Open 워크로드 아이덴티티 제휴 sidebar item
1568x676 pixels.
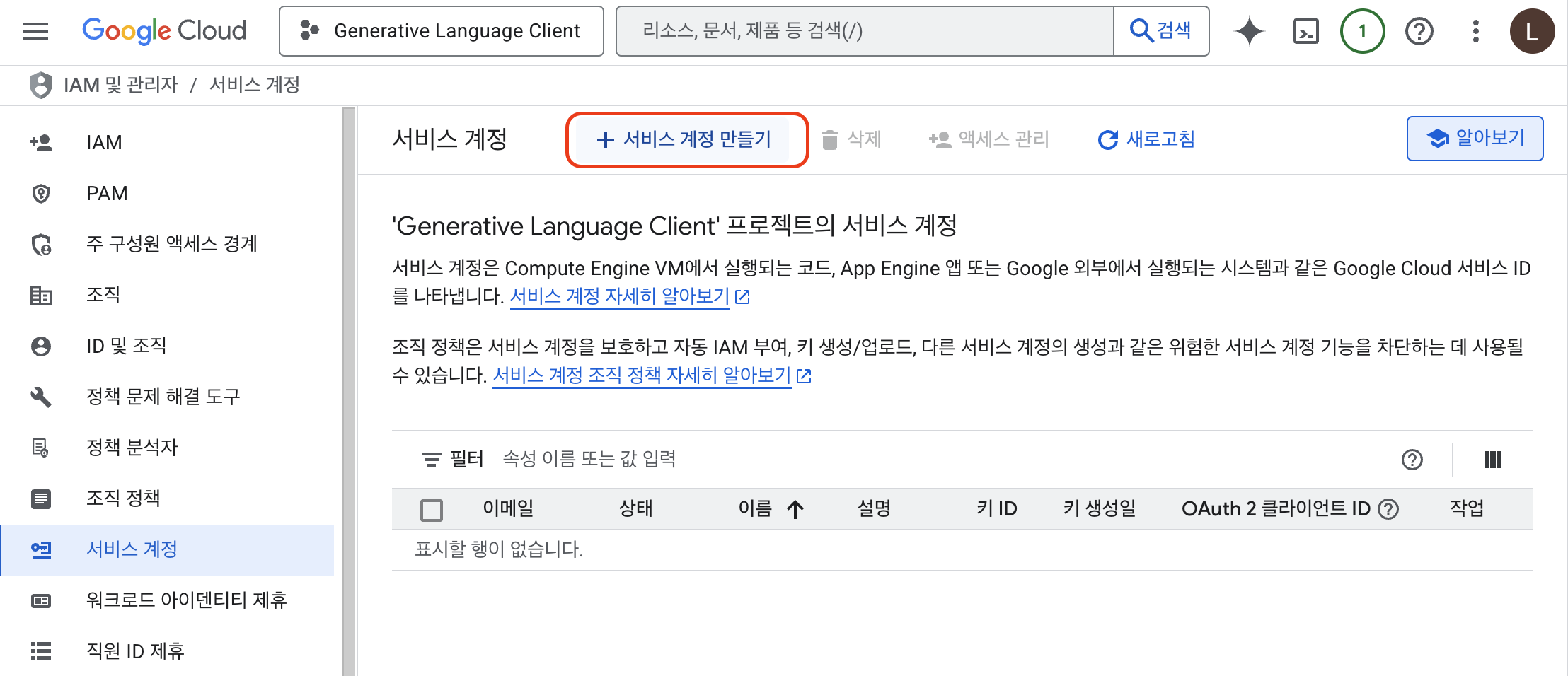click(x=168, y=600)
